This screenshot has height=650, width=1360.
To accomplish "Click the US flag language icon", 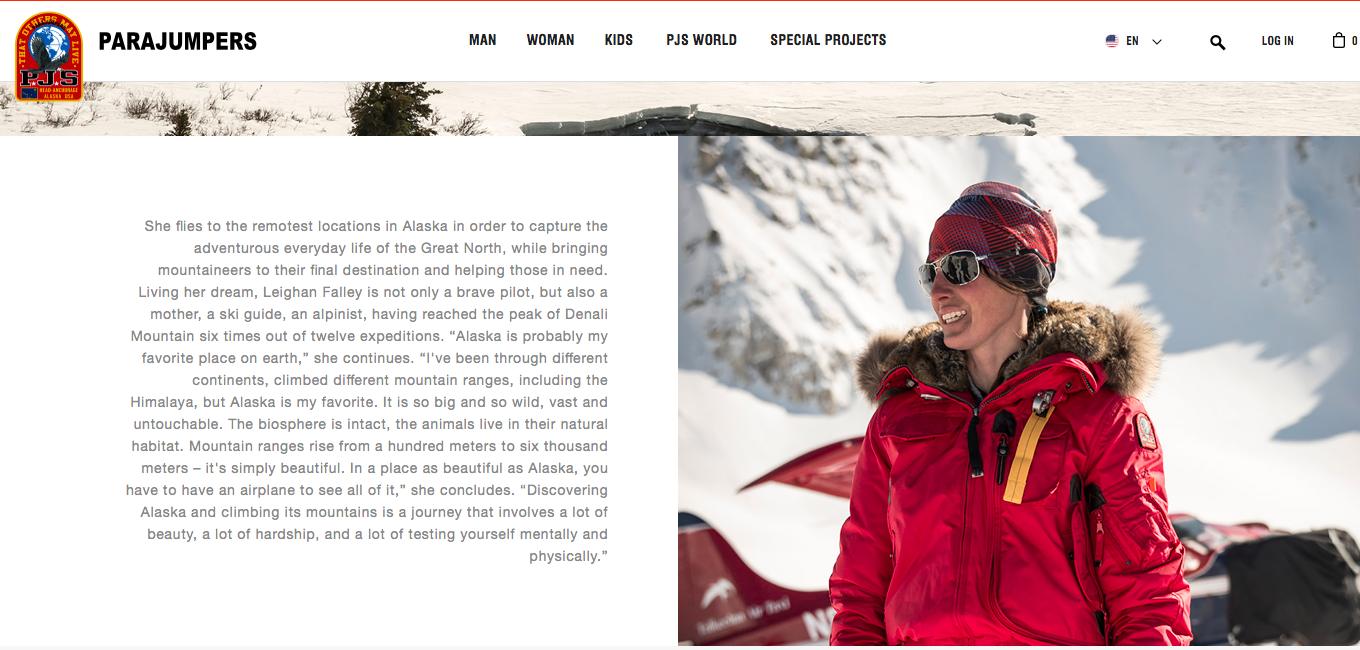I will [1111, 41].
